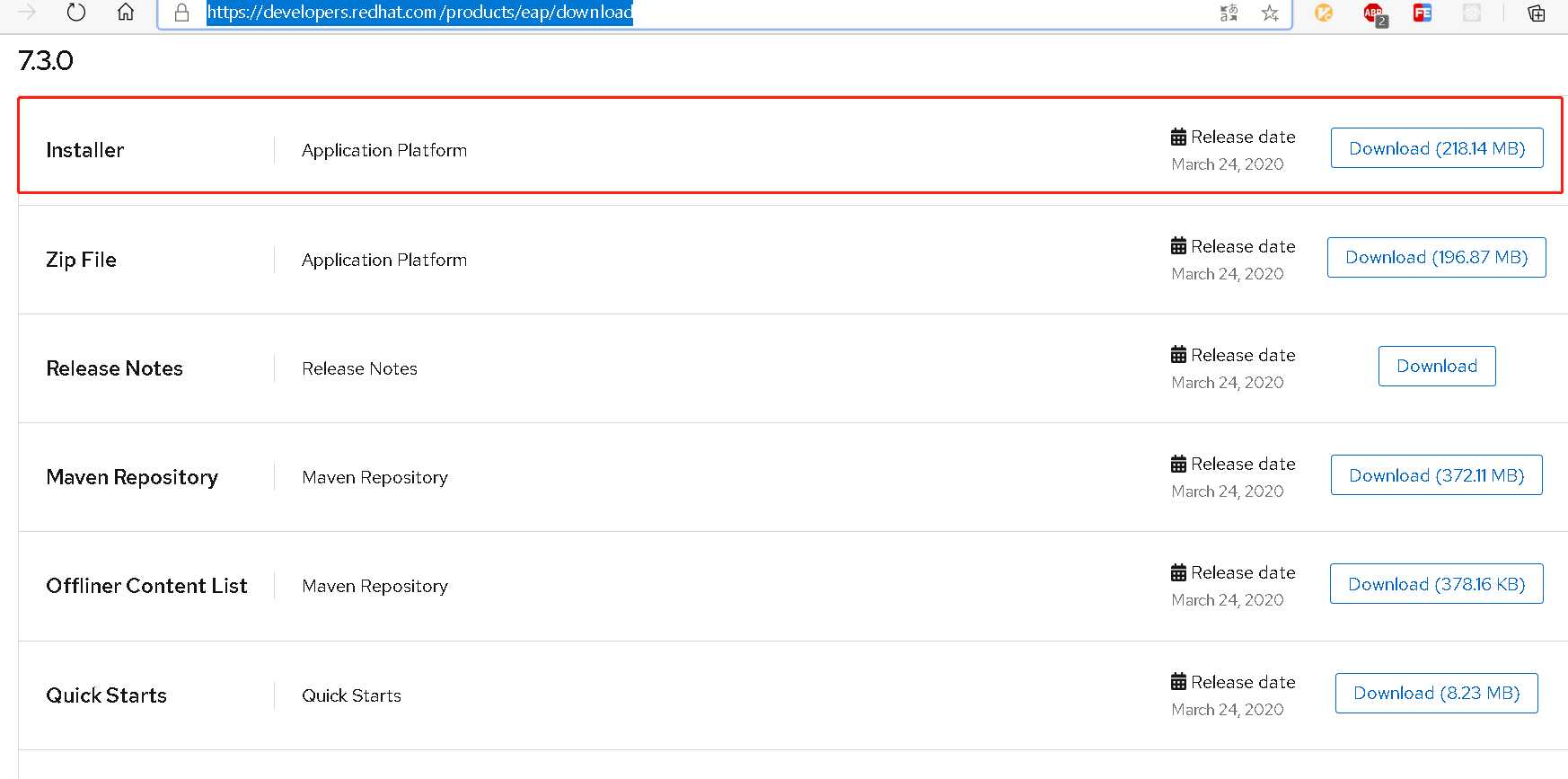Click calendar icon in Installer row
The height and width of the screenshot is (779, 1568).
1179,137
